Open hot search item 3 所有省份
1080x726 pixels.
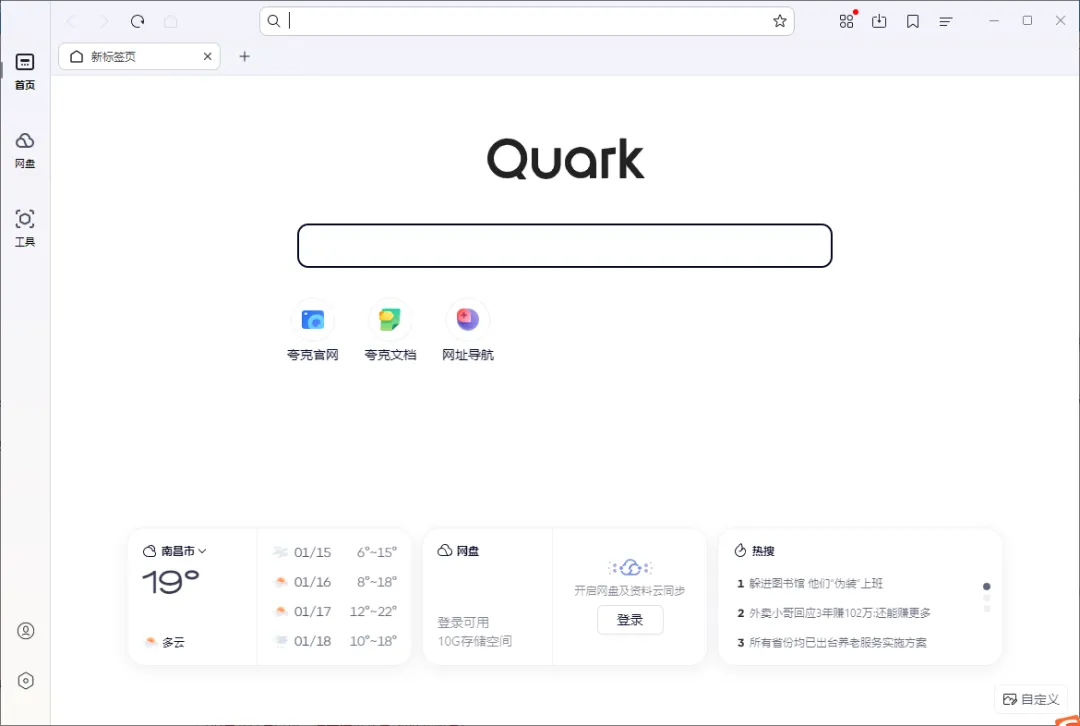pos(832,643)
